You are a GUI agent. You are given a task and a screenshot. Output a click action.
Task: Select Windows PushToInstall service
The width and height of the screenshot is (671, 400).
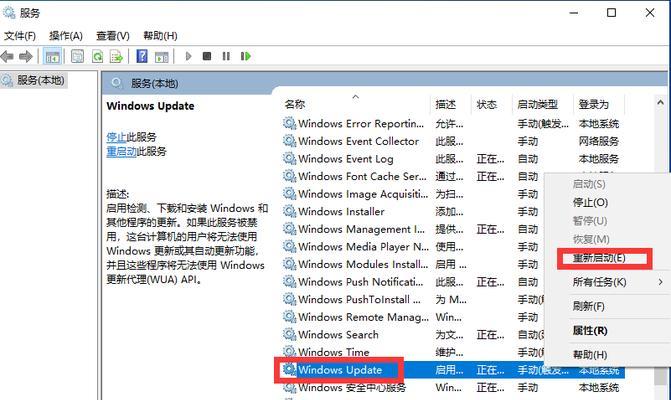click(x=413, y=299)
